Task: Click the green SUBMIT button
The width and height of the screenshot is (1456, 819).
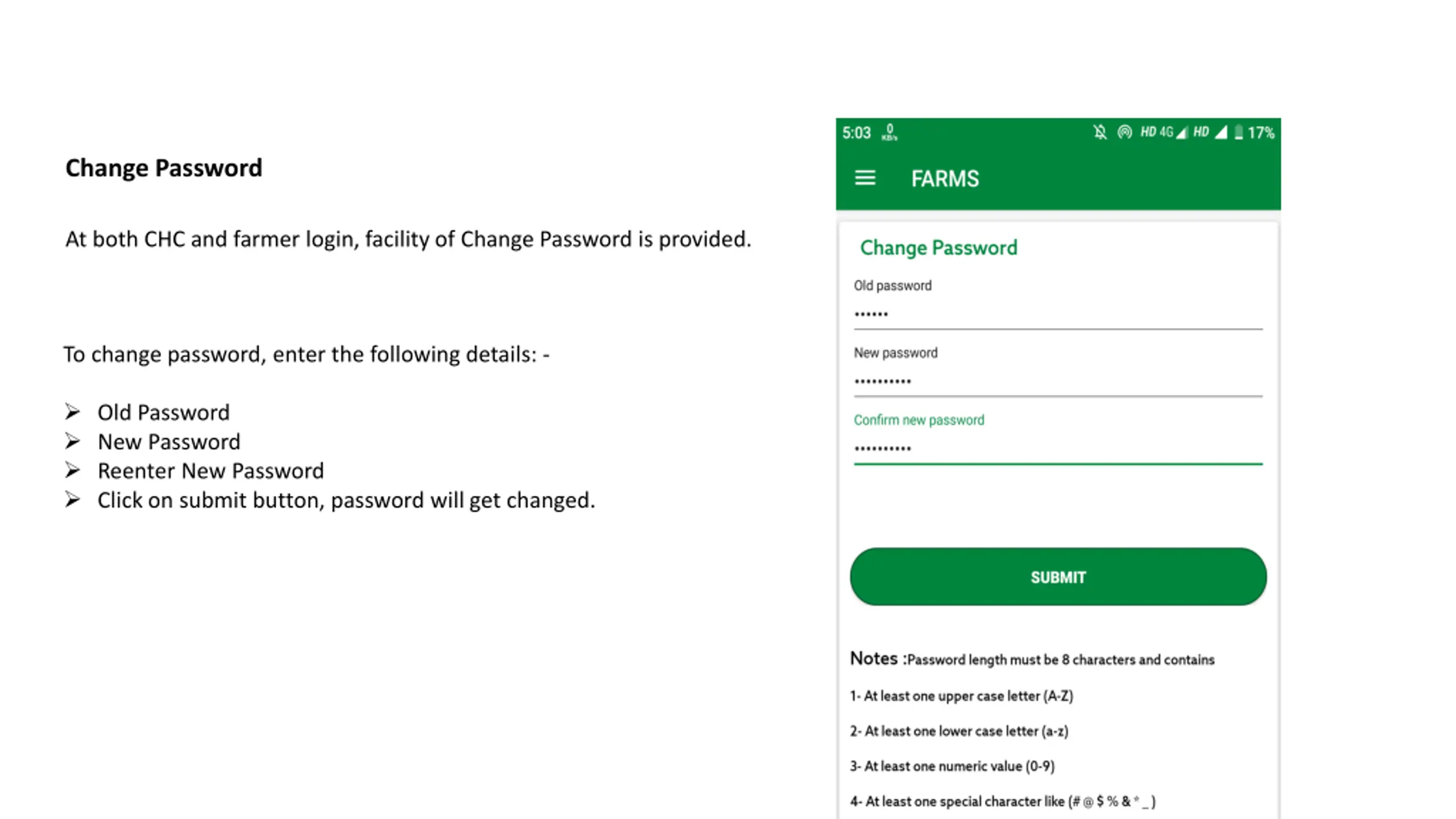Action: [x=1058, y=577]
